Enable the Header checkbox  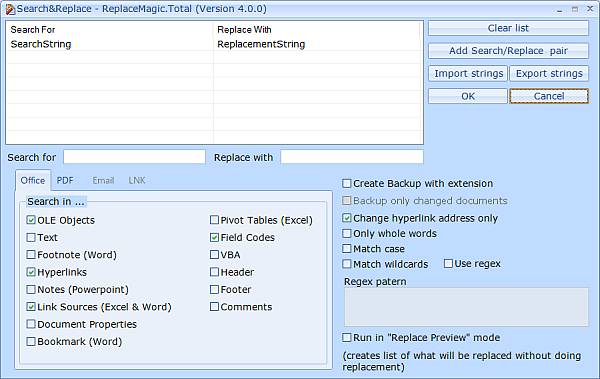(x=214, y=272)
